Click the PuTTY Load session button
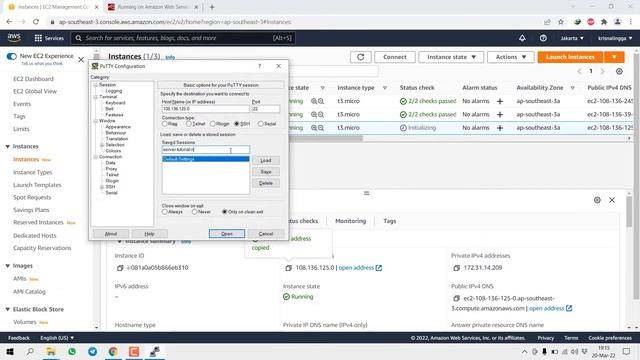Screen dimensions: 640x360 tap(266, 160)
